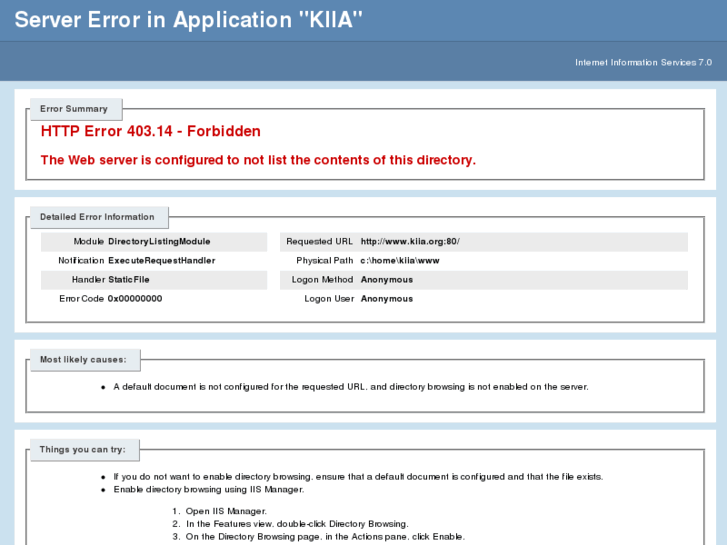Select the "c:\home\kiia\www" path value
This screenshot has height=545, width=727.
point(400,261)
